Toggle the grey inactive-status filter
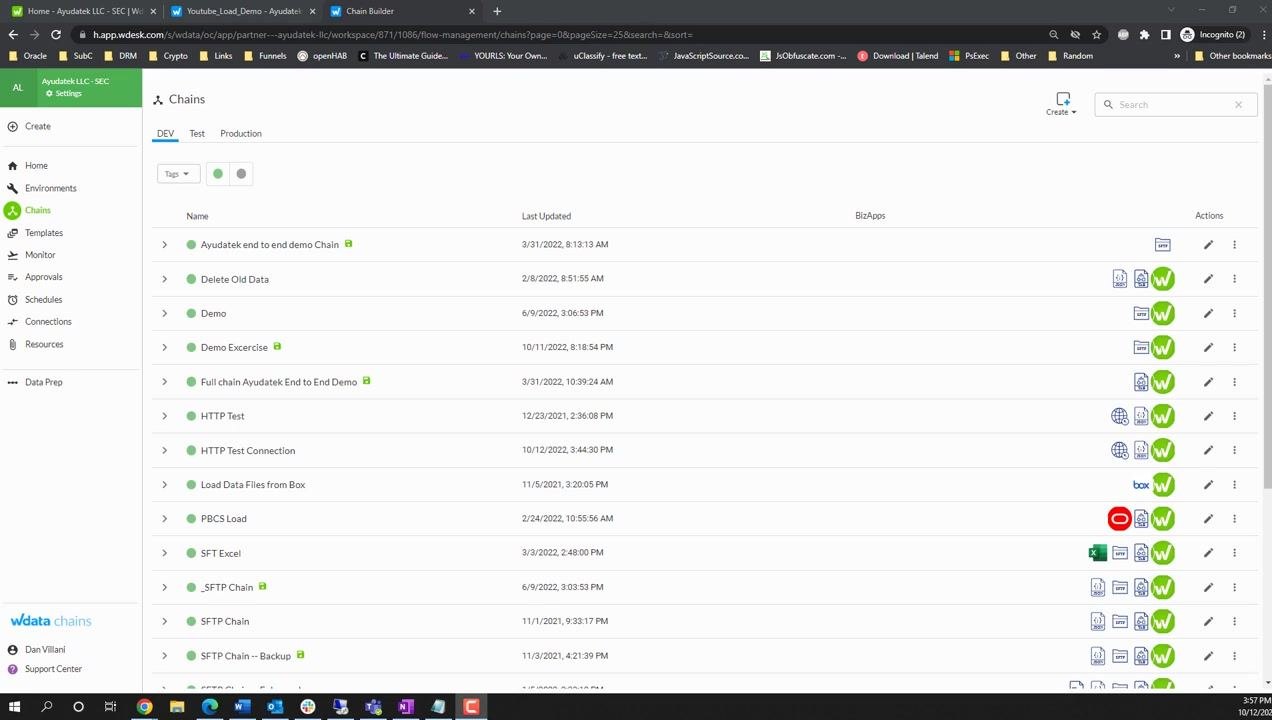This screenshot has height=720, width=1272. 241,174
